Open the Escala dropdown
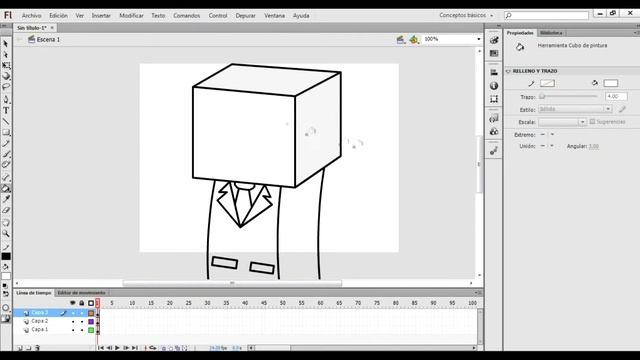The image size is (640, 360). pyautogui.click(x=562, y=122)
